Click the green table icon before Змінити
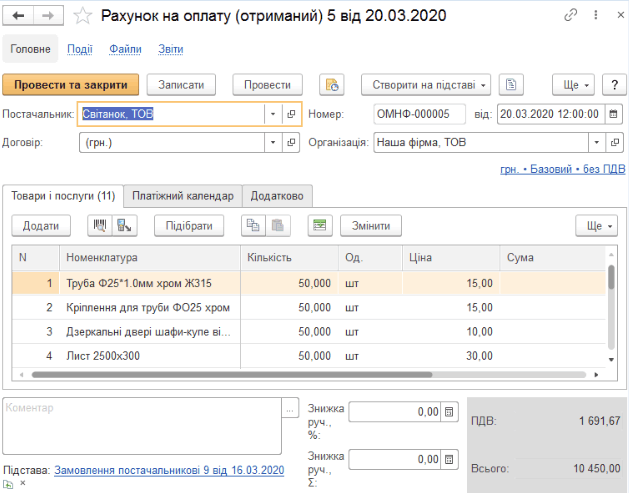Screen dimensions: 629x493 tap(320, 225)
